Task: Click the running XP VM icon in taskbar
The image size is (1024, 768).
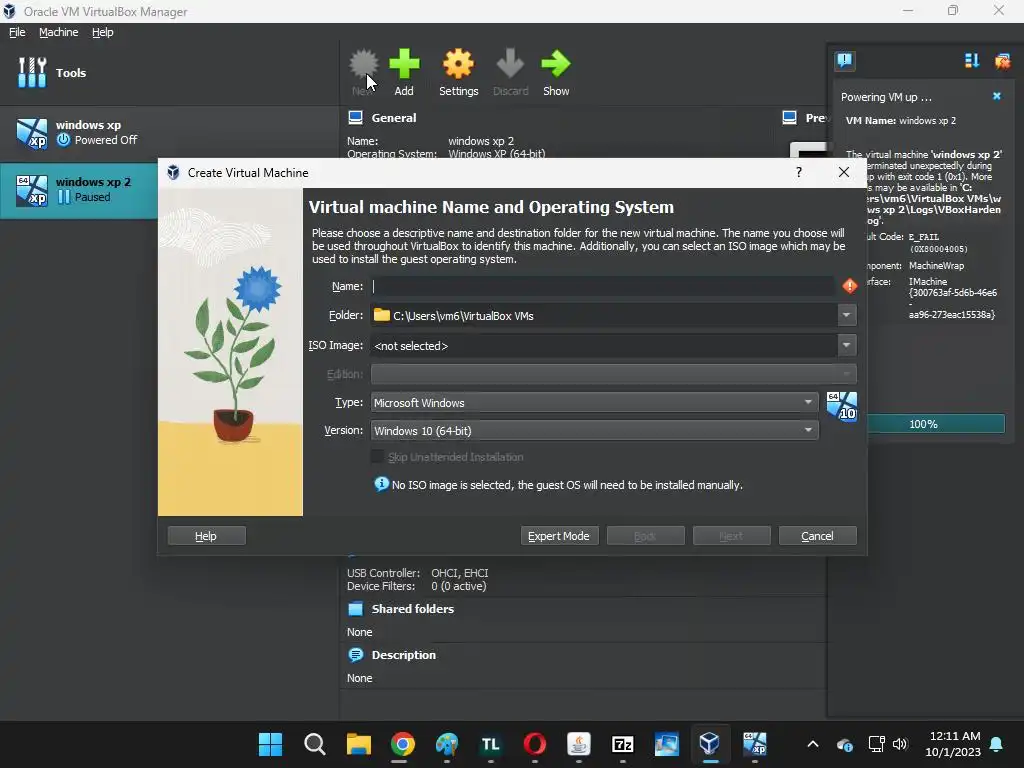Action: point(754,744)
